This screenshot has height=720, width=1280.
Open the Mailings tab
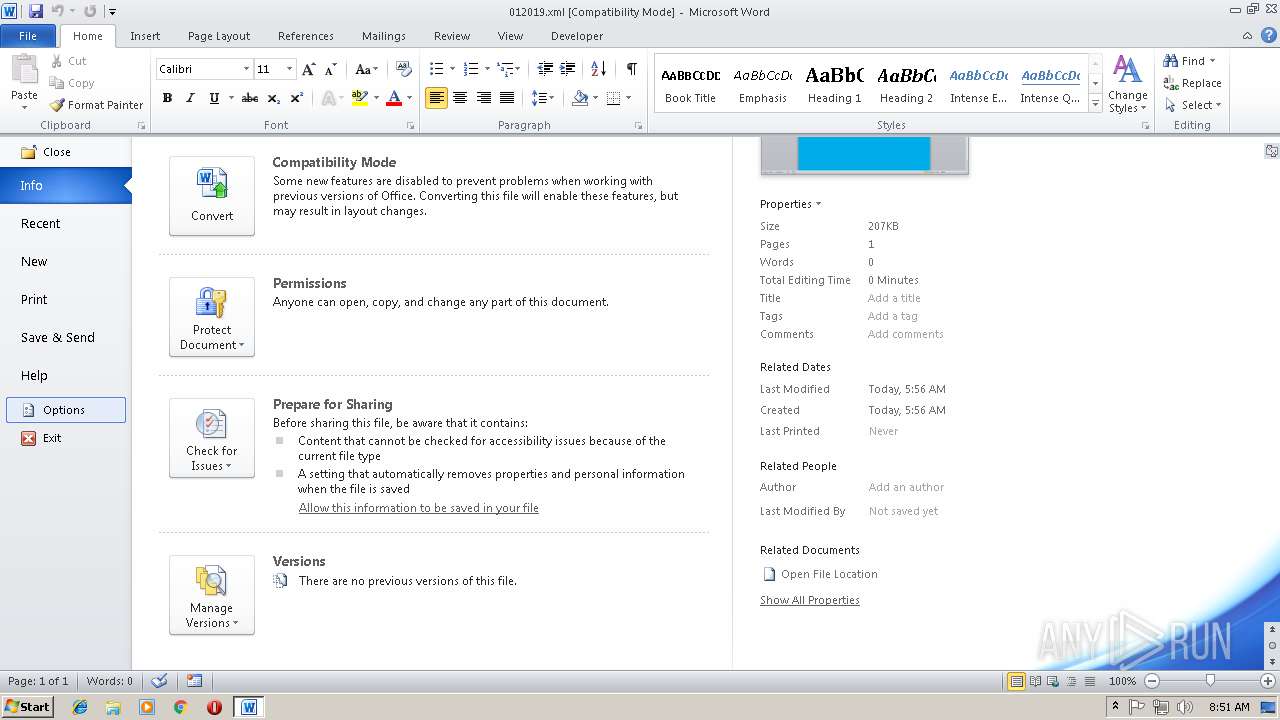click(x=384, y=36)
